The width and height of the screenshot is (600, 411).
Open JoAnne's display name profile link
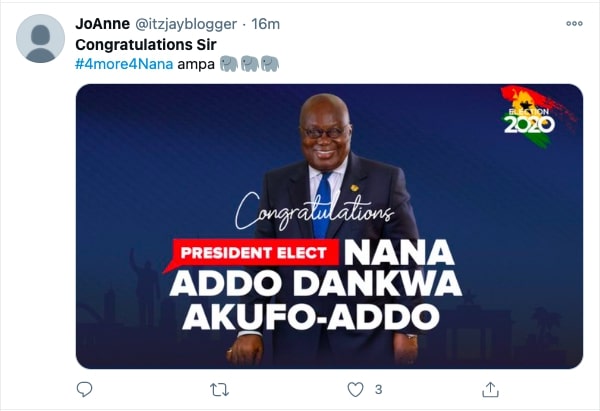pyautogui.click(x=103, y=24)
